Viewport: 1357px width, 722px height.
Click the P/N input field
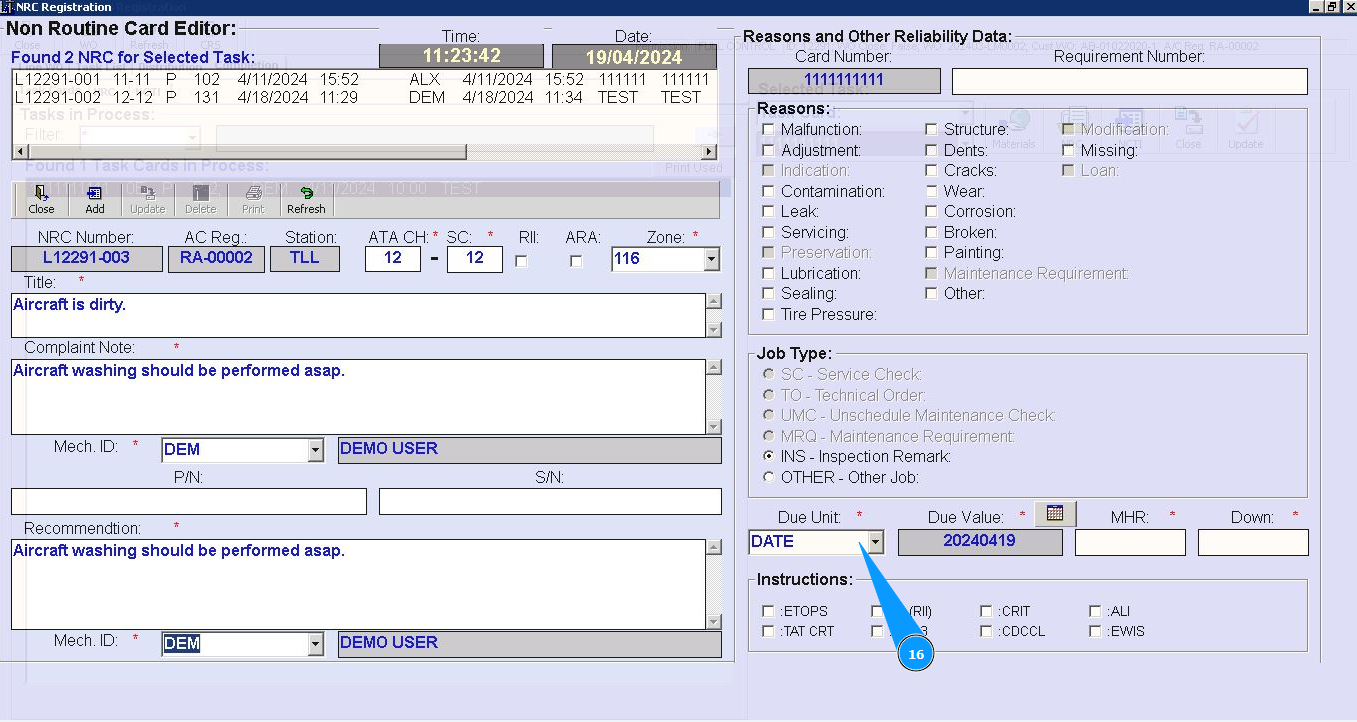pos(189,502)
